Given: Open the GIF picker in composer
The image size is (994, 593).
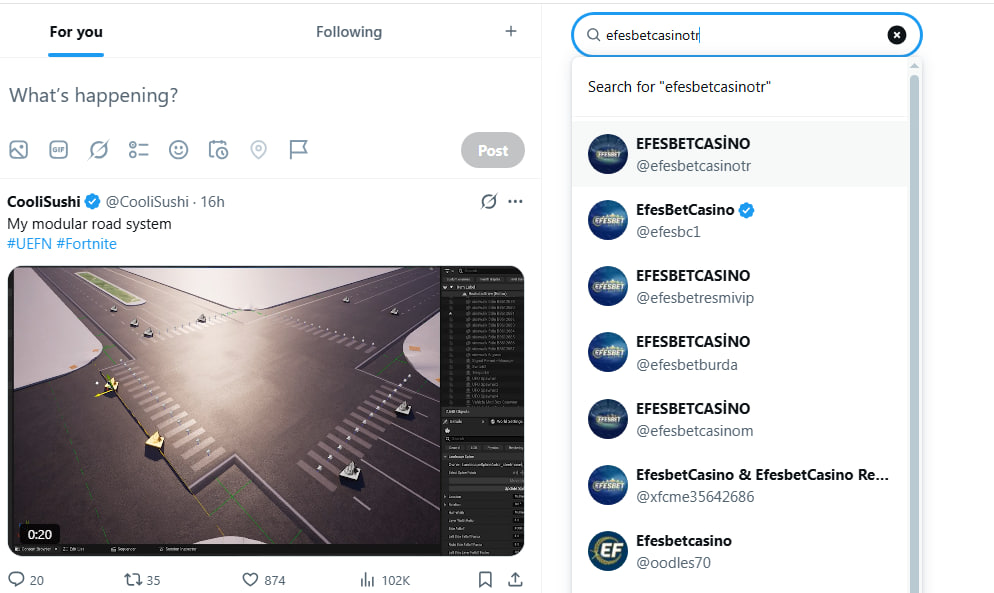Looking at the screenshot, I should [x=58, y=150].
